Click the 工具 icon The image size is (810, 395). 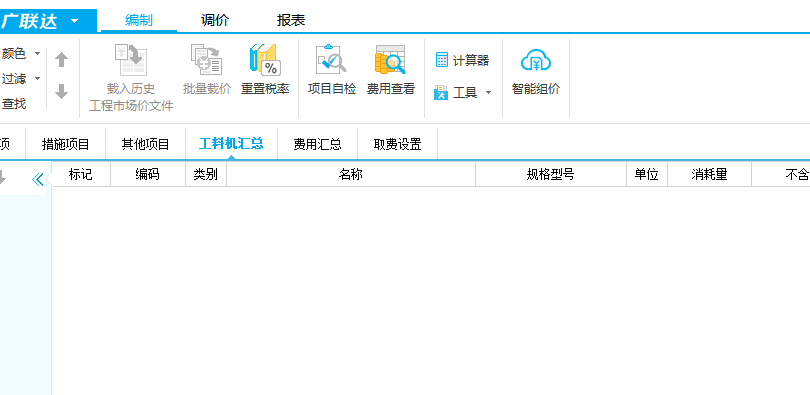441,93
